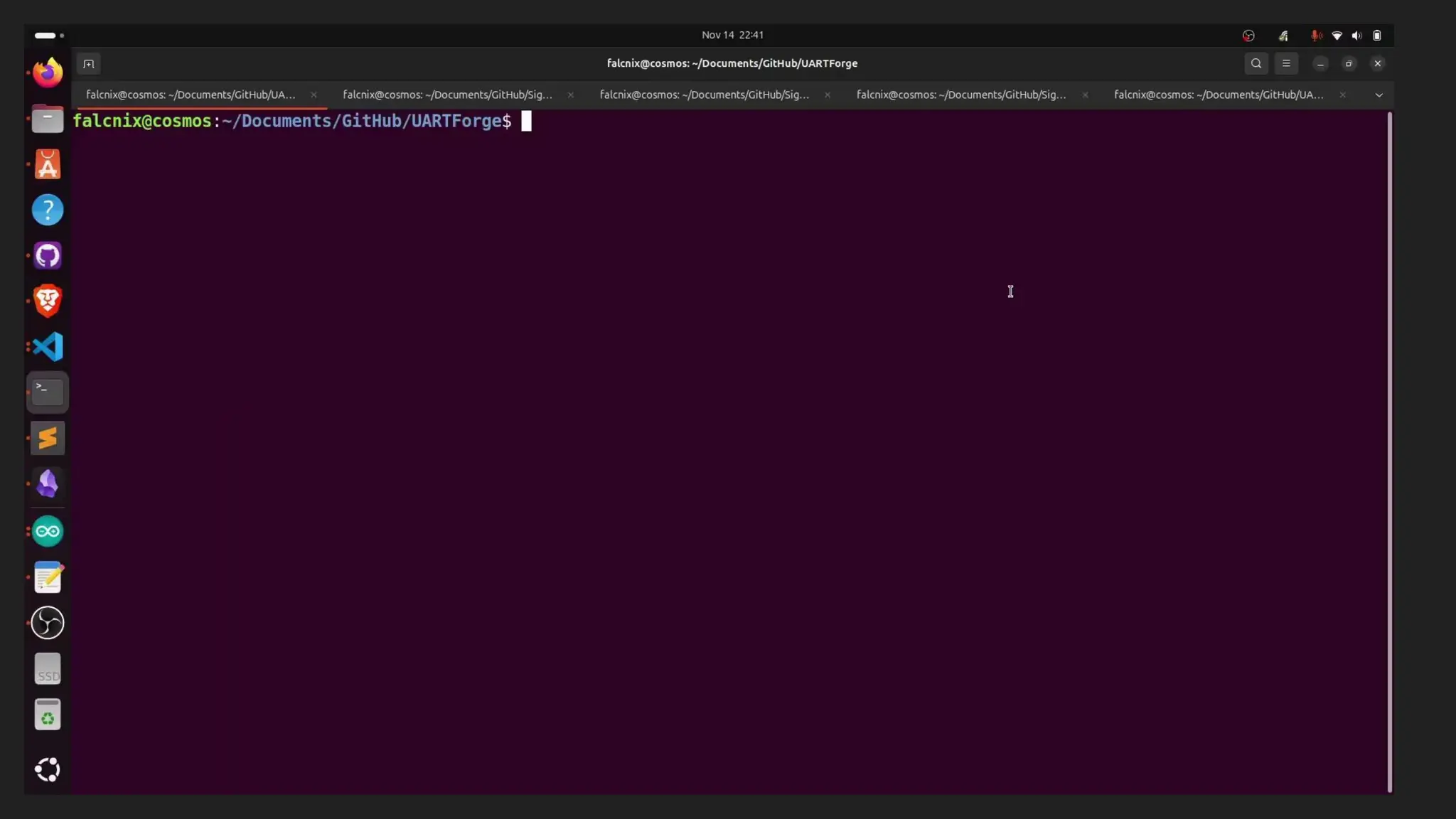Click the terminal search icon

pos(1256,64)
